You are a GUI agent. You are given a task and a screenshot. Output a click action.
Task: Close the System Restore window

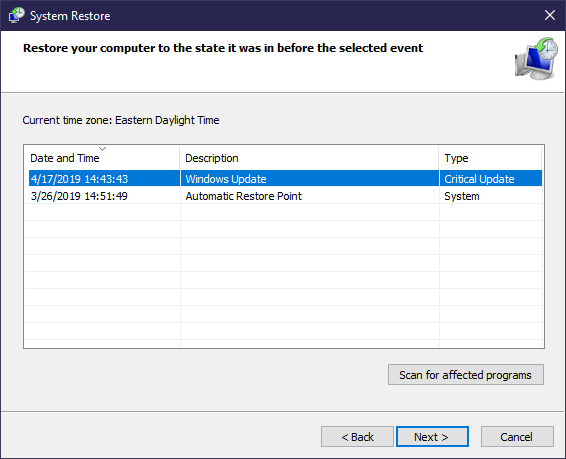(x=550, y=15)
